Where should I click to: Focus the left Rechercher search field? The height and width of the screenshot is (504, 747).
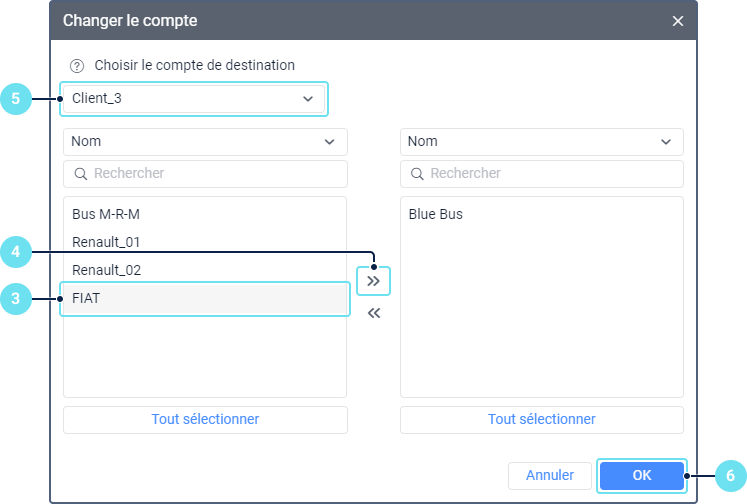215,174
